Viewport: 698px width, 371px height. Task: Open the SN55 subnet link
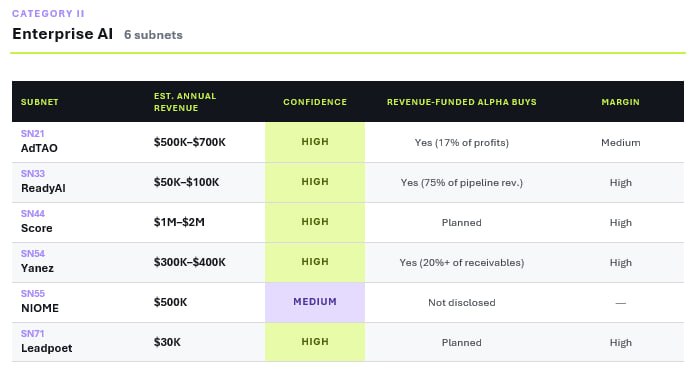click(x=33, y=294)
